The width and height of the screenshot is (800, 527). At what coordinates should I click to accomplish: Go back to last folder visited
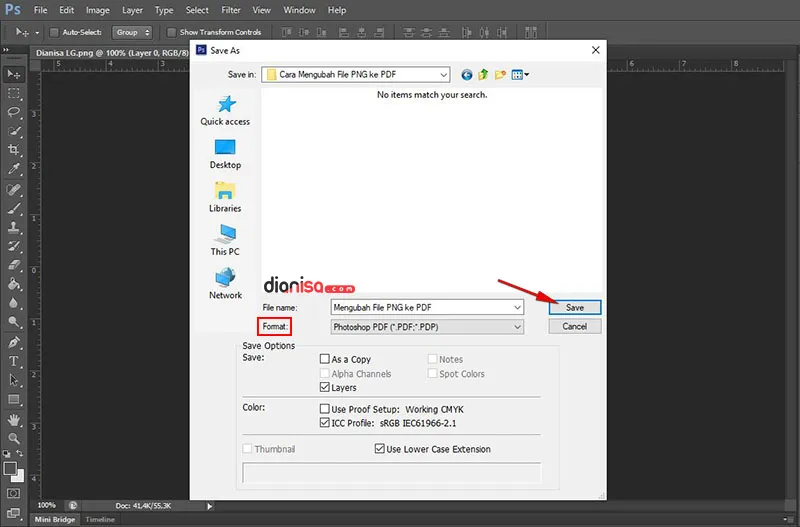coord(466,75)
